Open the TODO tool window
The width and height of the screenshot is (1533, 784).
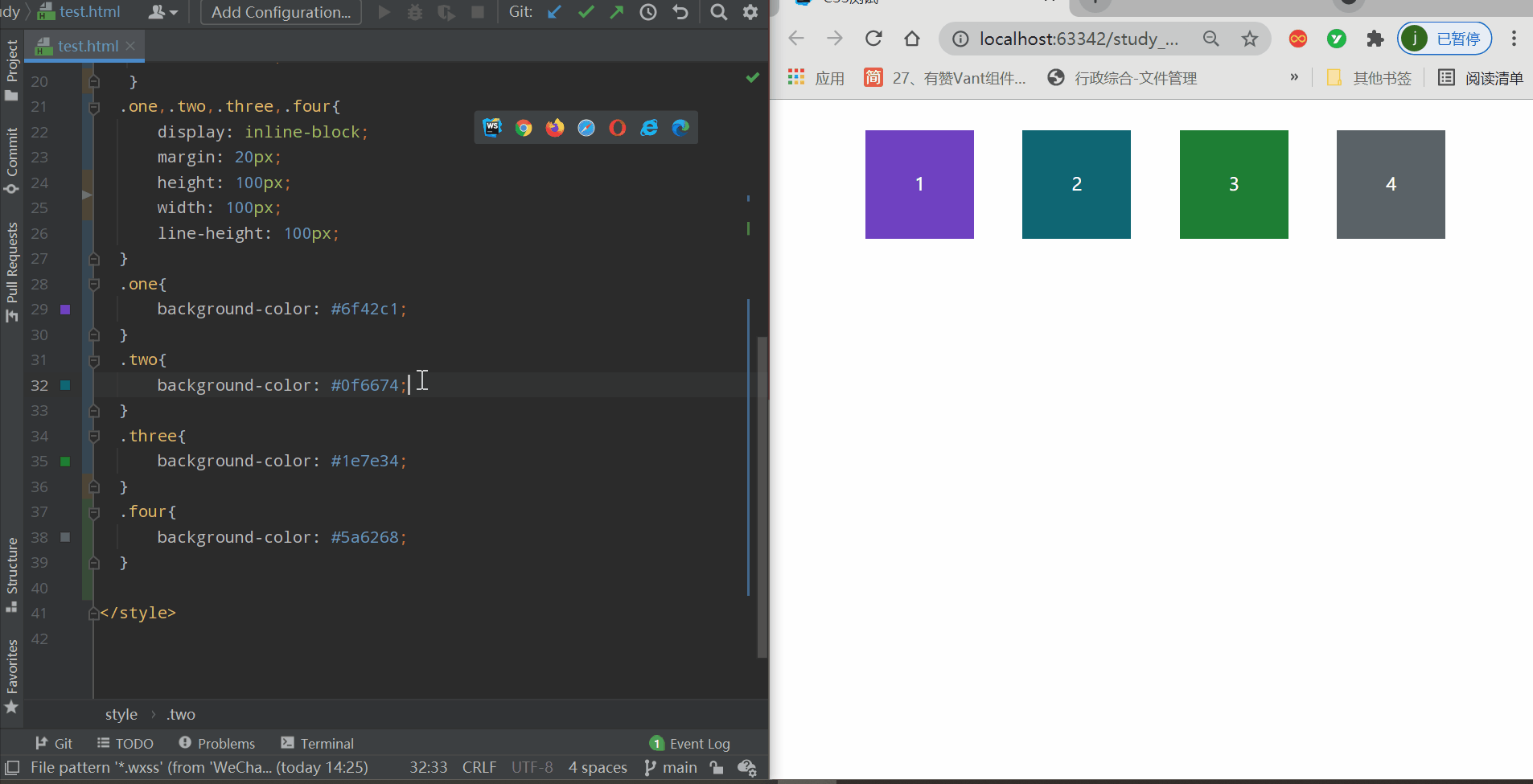click(x=125, y=744)
